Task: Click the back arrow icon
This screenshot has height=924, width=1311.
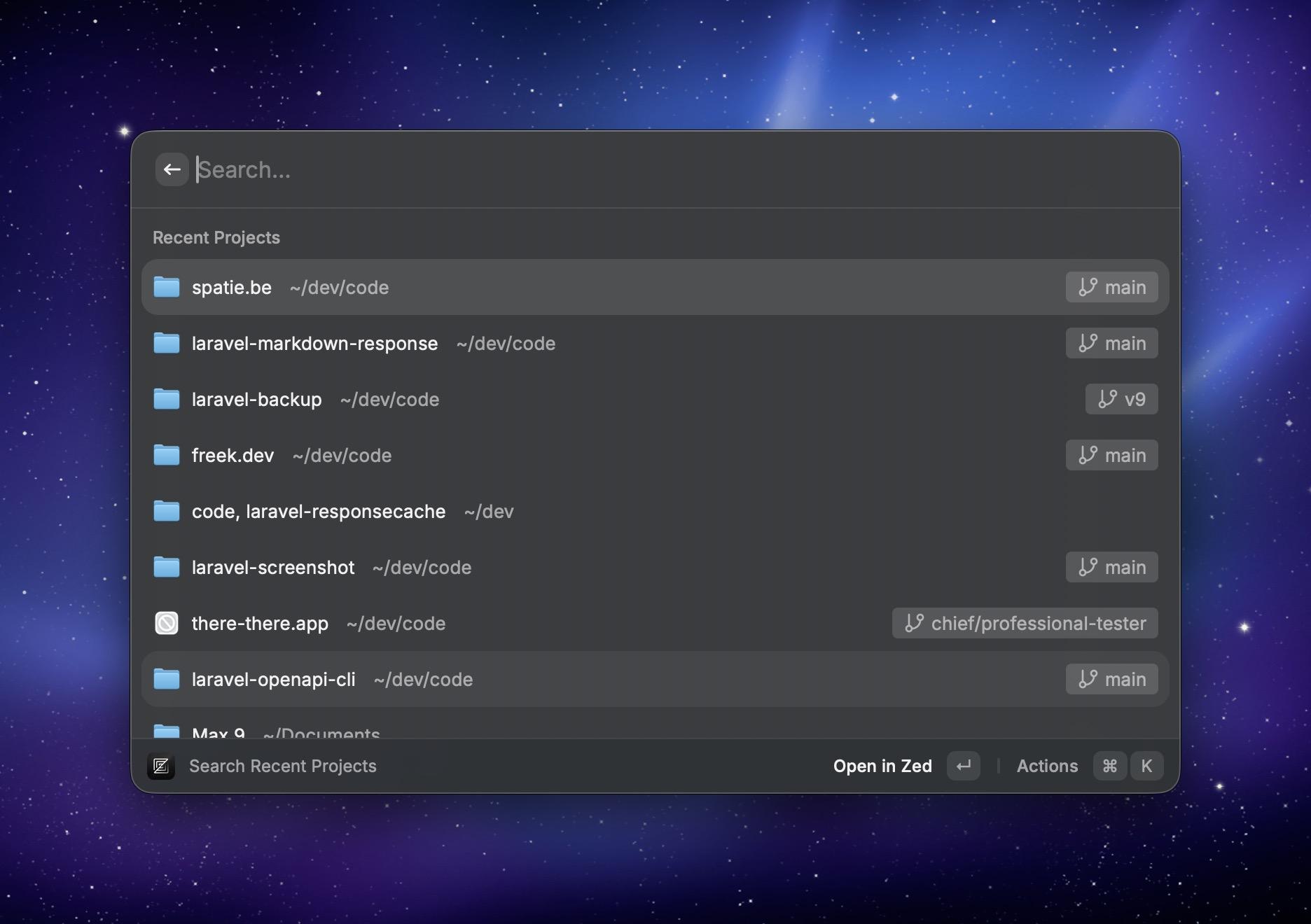Action: (x=172, y=169)
